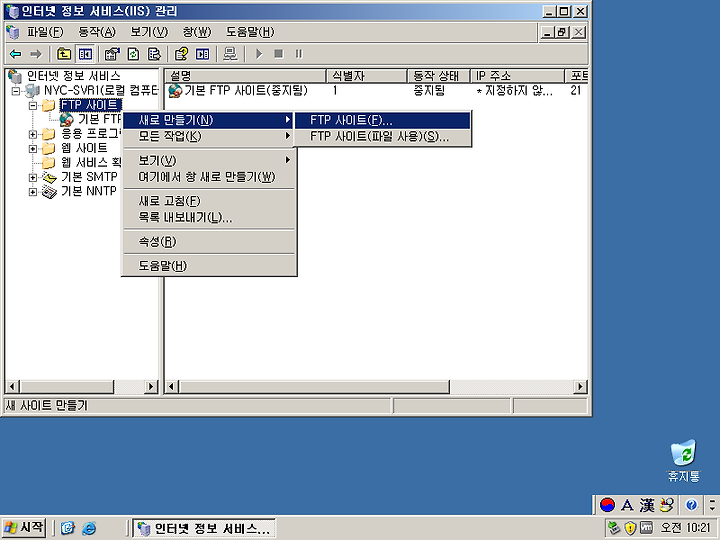Click the Forward arrow toolbar icon

tap(36, 54)
